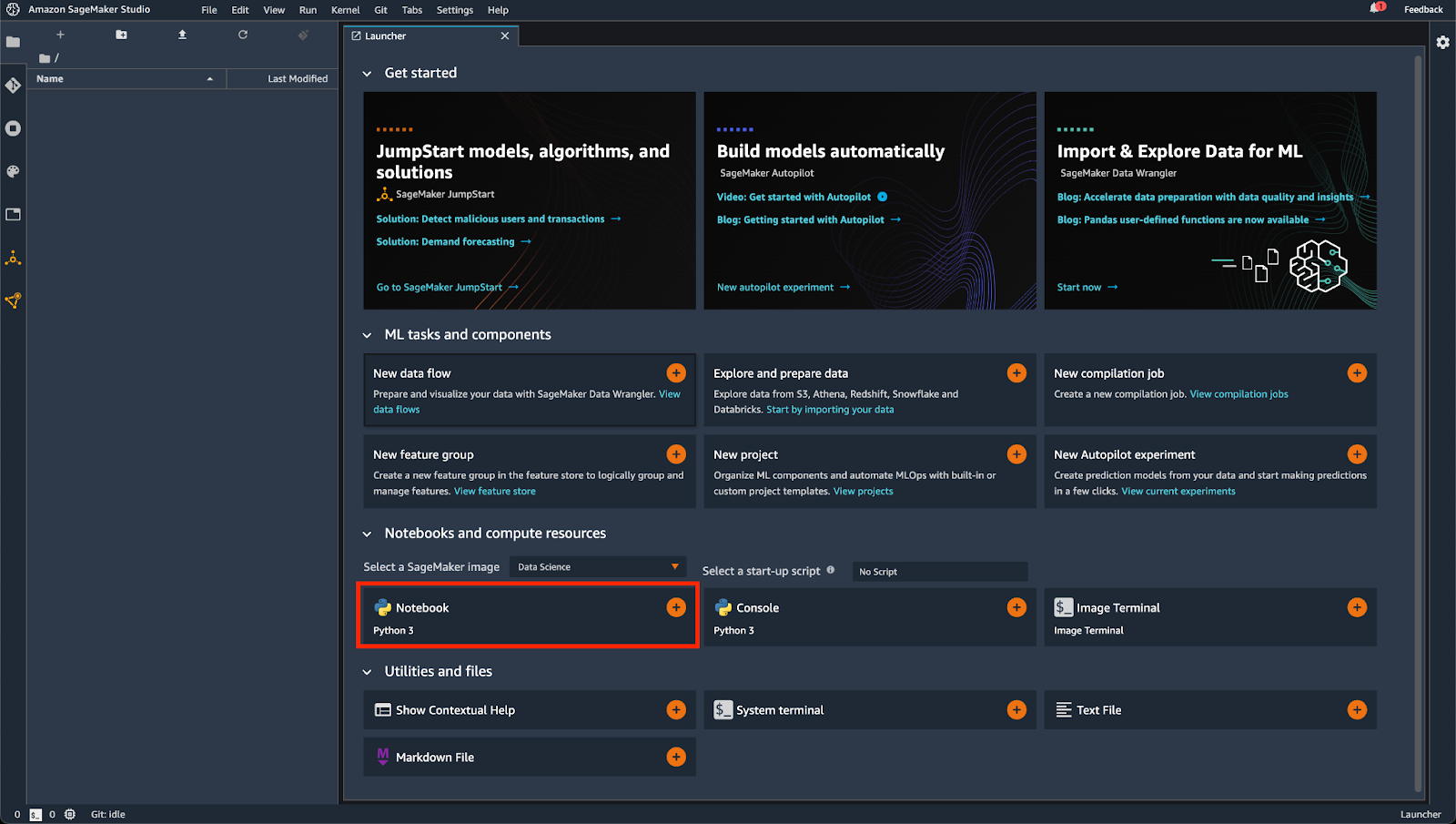This screenshot has width=1456, height=824.
Task: Open the settings gear icon
Action: pos(1442,43)
